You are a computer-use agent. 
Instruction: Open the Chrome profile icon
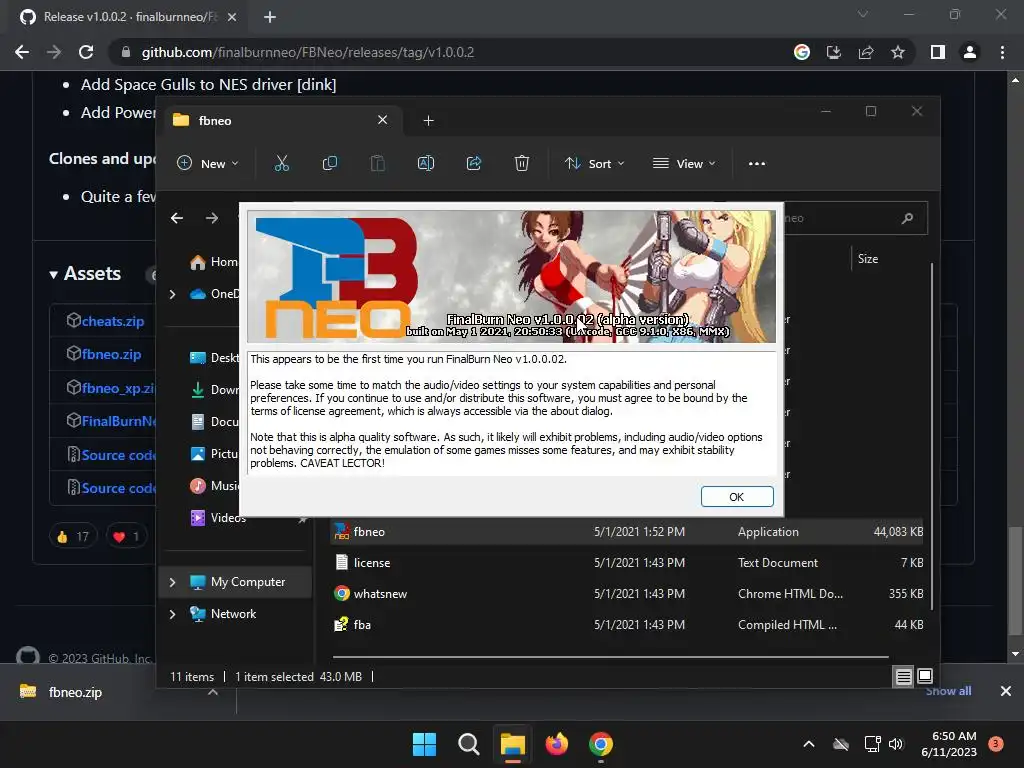(x=970, y=52)
